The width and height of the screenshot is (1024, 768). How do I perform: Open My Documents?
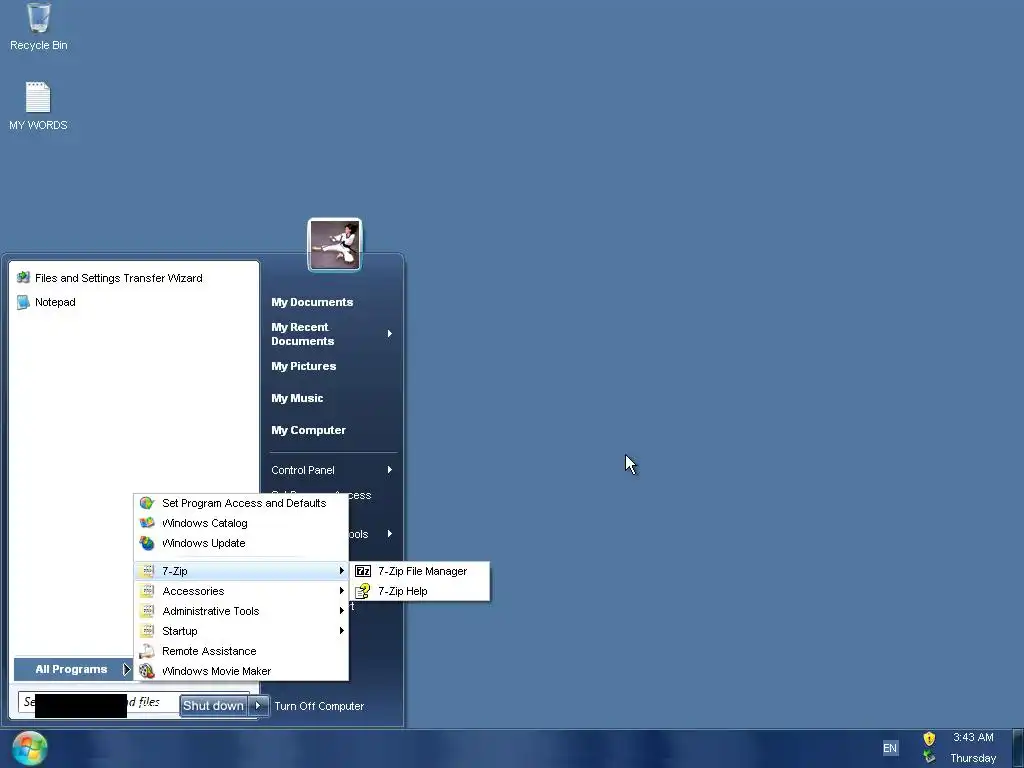click(x=312, y=302)
